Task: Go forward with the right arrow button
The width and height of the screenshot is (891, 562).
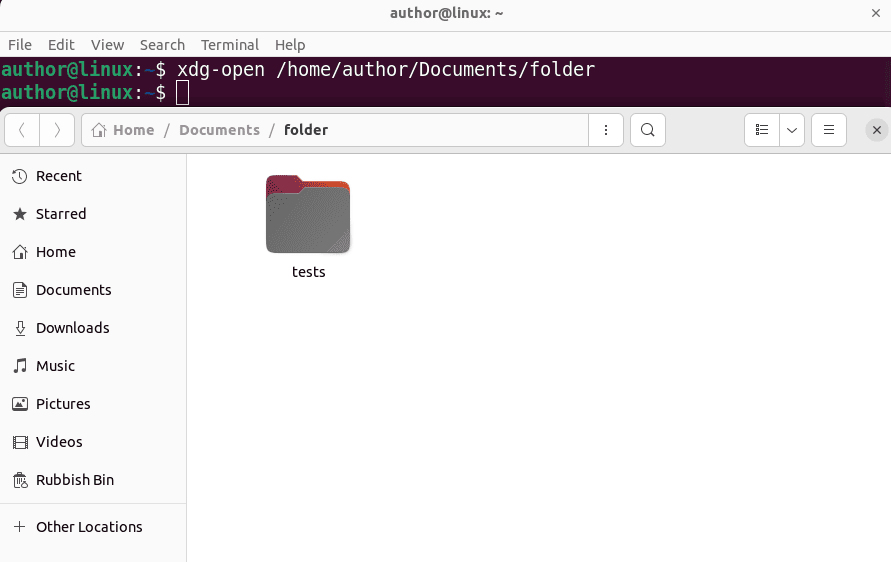Action: [x=57, y=130]
